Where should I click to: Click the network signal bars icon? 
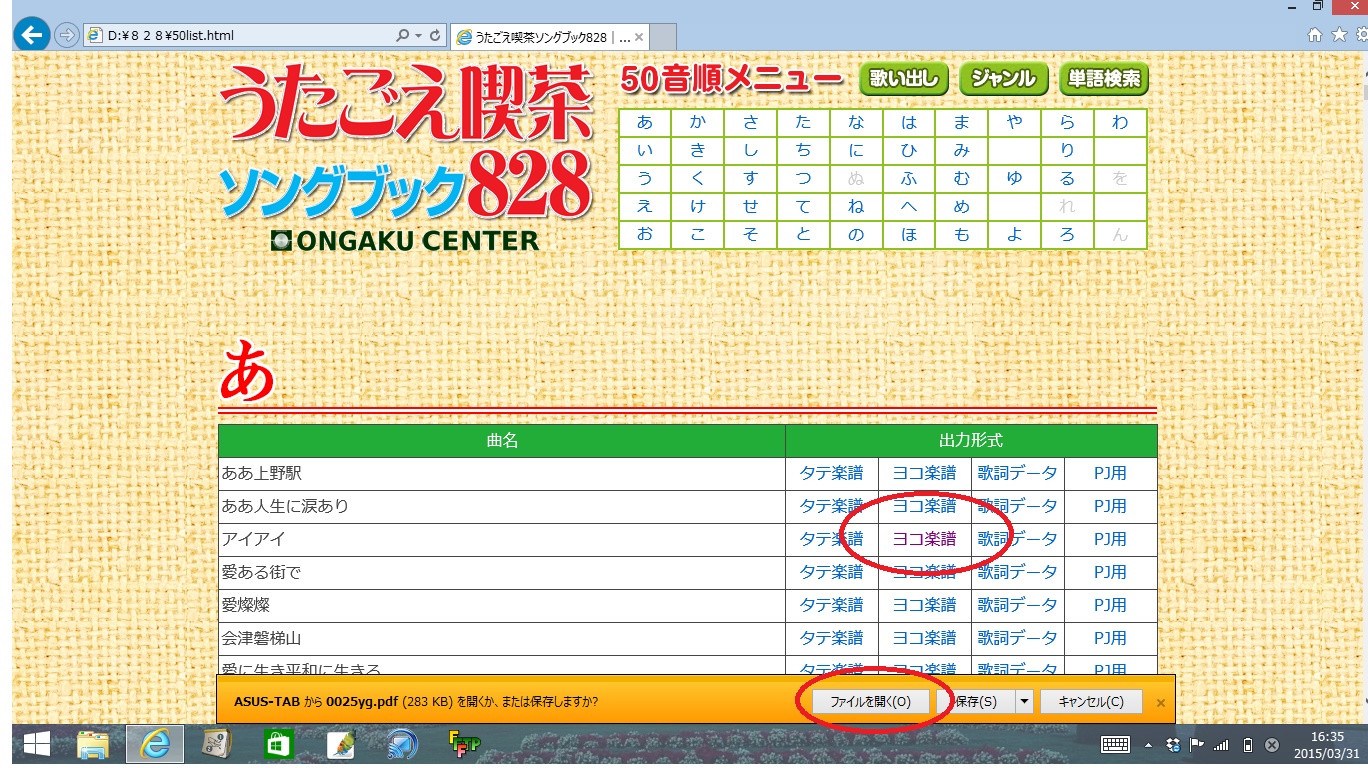coord(1220,745)
